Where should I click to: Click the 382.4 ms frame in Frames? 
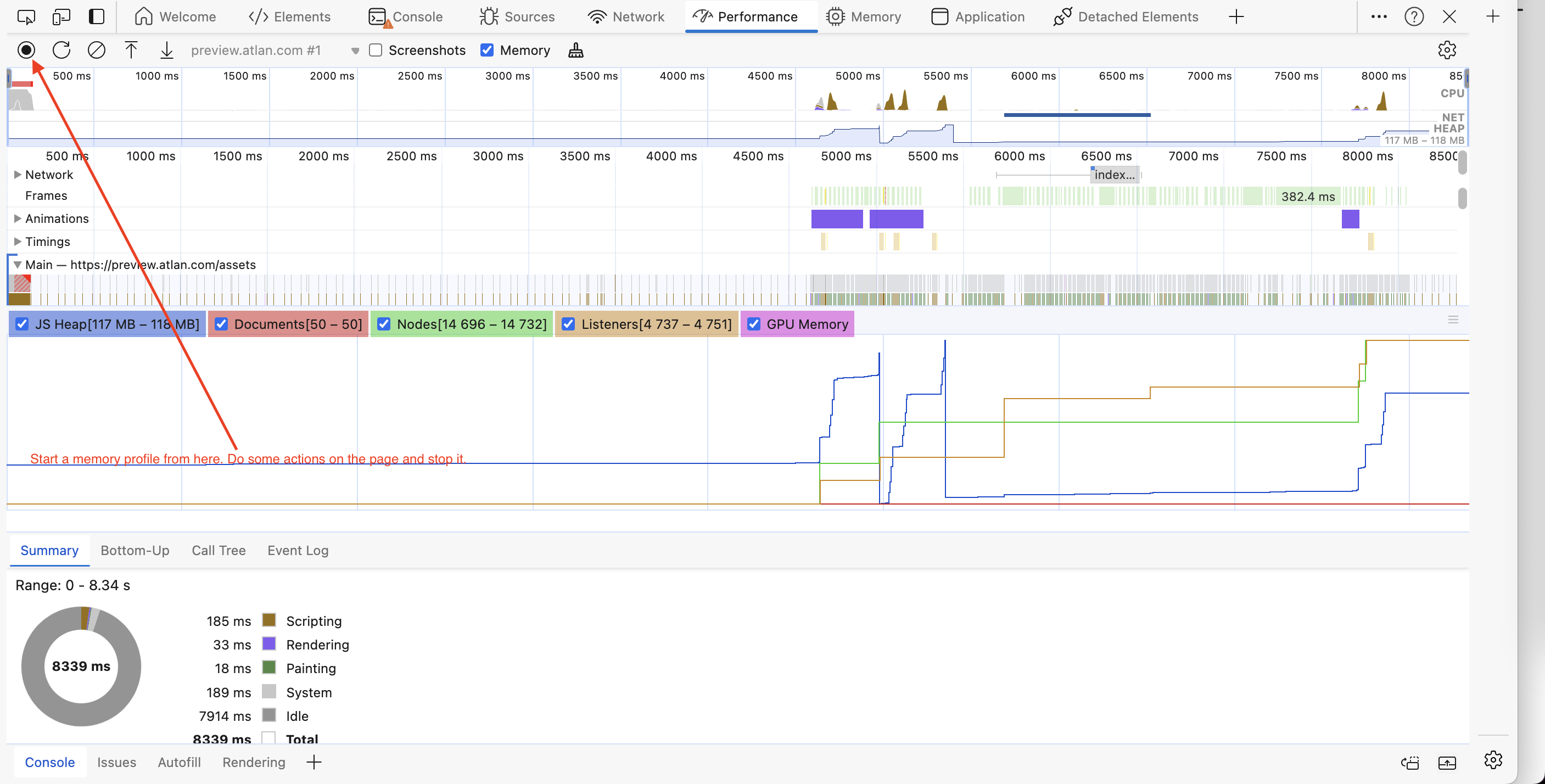tap(1307, 196)
